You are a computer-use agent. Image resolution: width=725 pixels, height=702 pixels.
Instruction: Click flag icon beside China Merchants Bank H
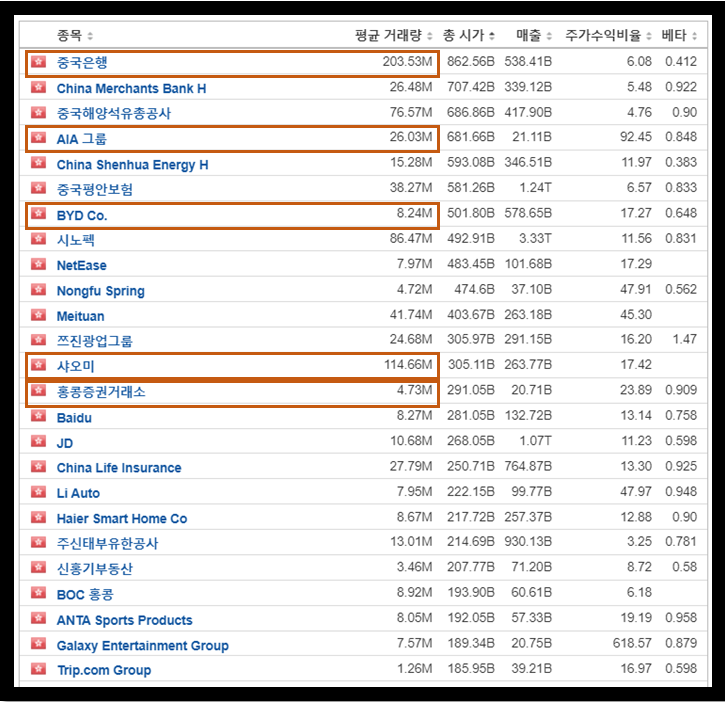click(38, 86)
